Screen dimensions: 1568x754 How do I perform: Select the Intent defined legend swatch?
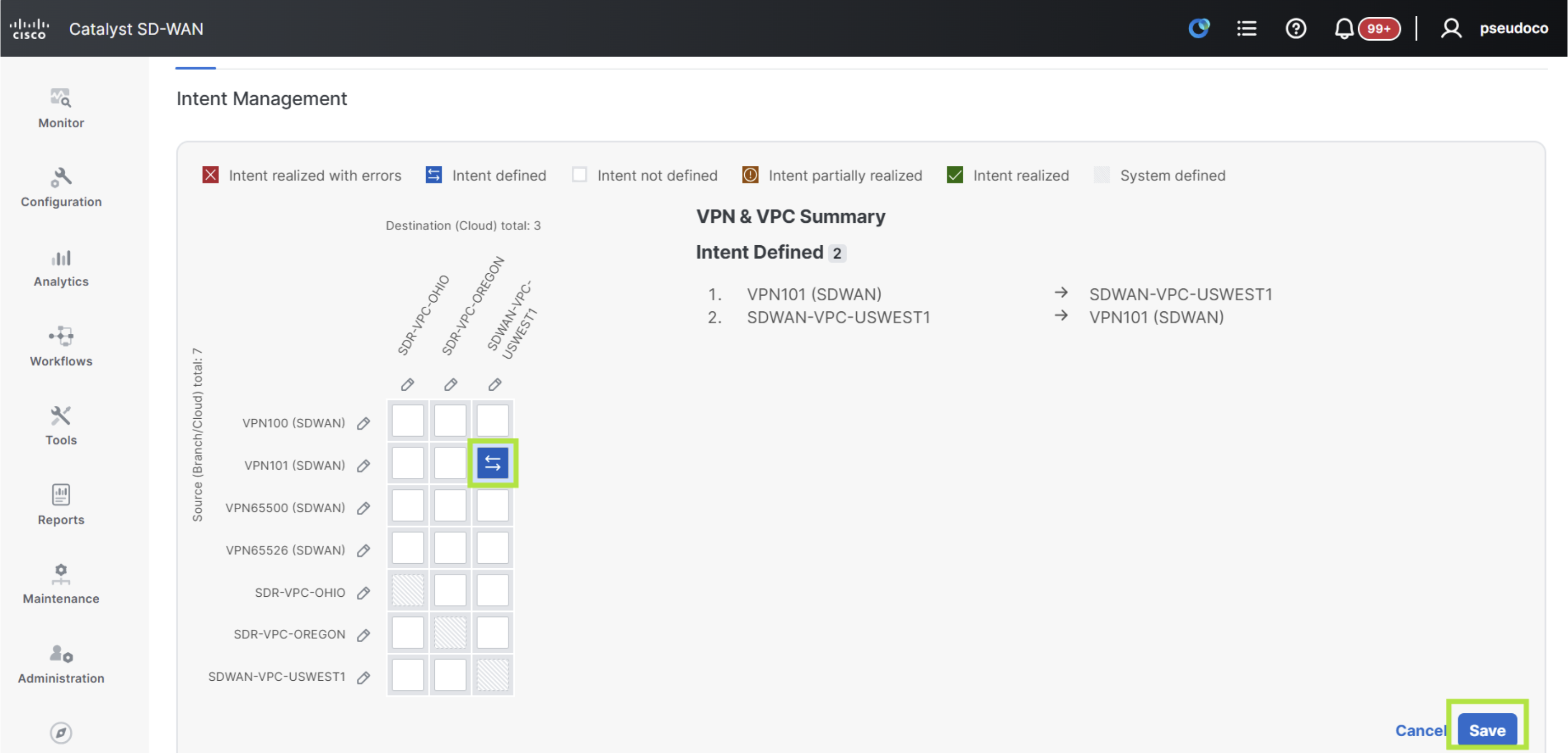coord(433,175)
